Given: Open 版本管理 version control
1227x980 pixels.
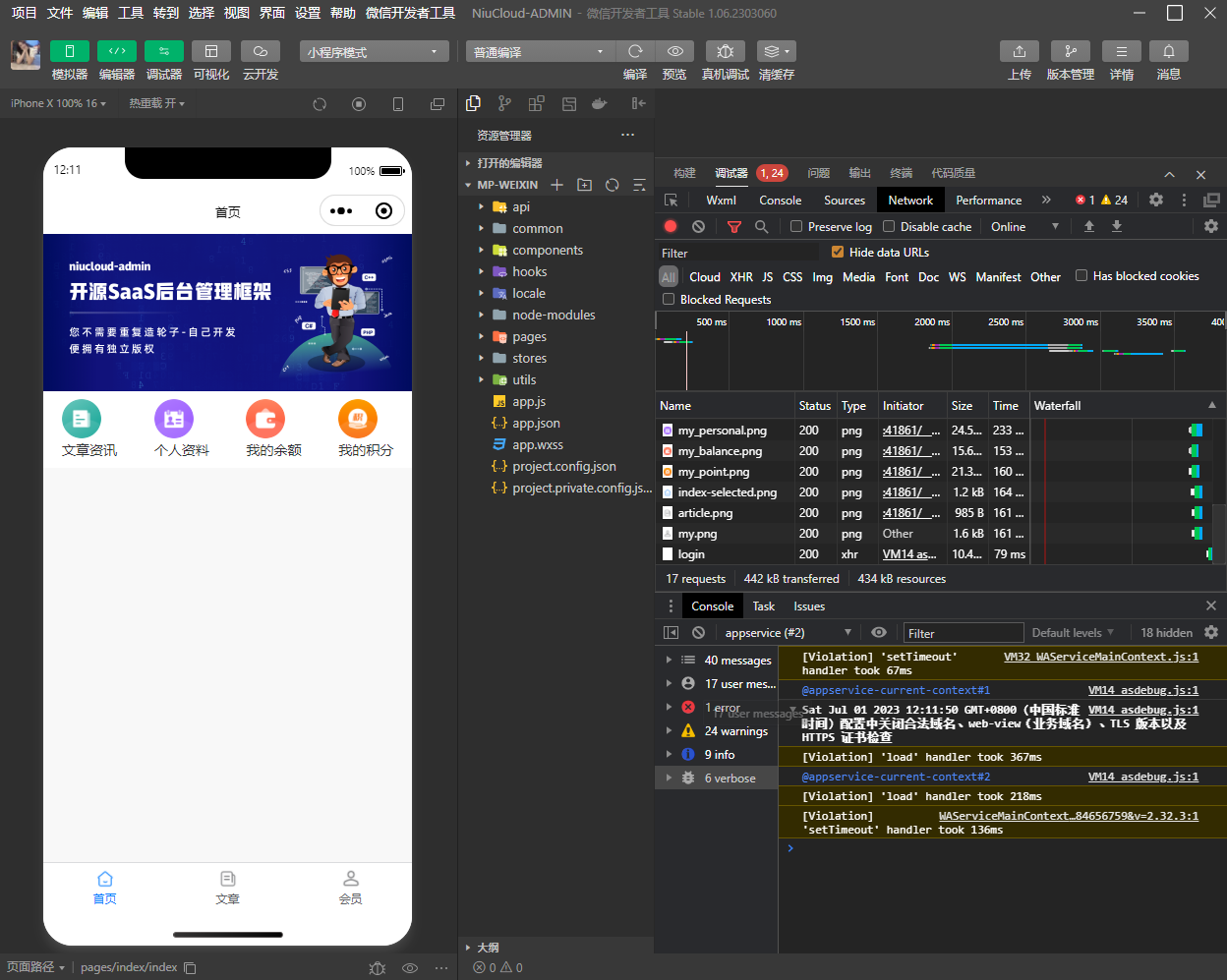Looking at the screenshot, I should (x=1071, y=51).
